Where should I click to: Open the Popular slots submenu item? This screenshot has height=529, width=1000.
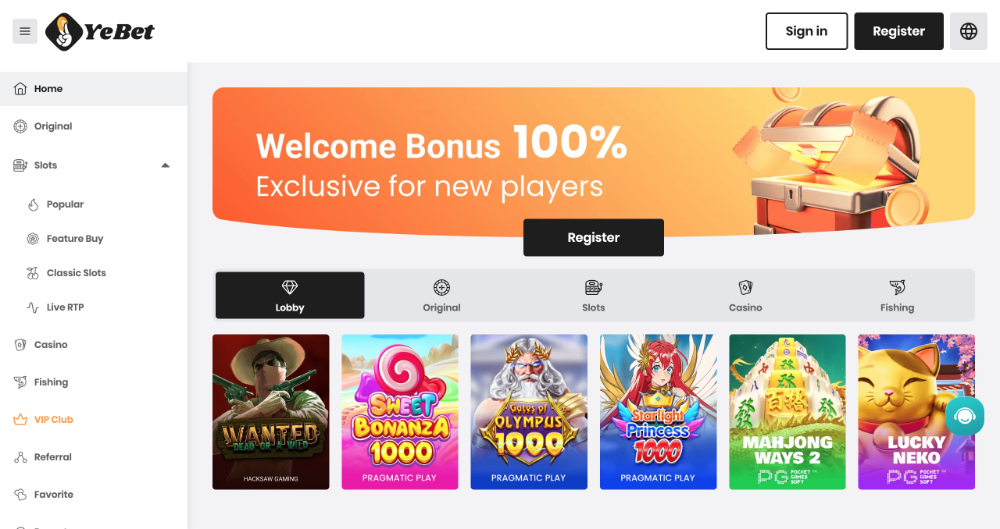coord(64,204)
